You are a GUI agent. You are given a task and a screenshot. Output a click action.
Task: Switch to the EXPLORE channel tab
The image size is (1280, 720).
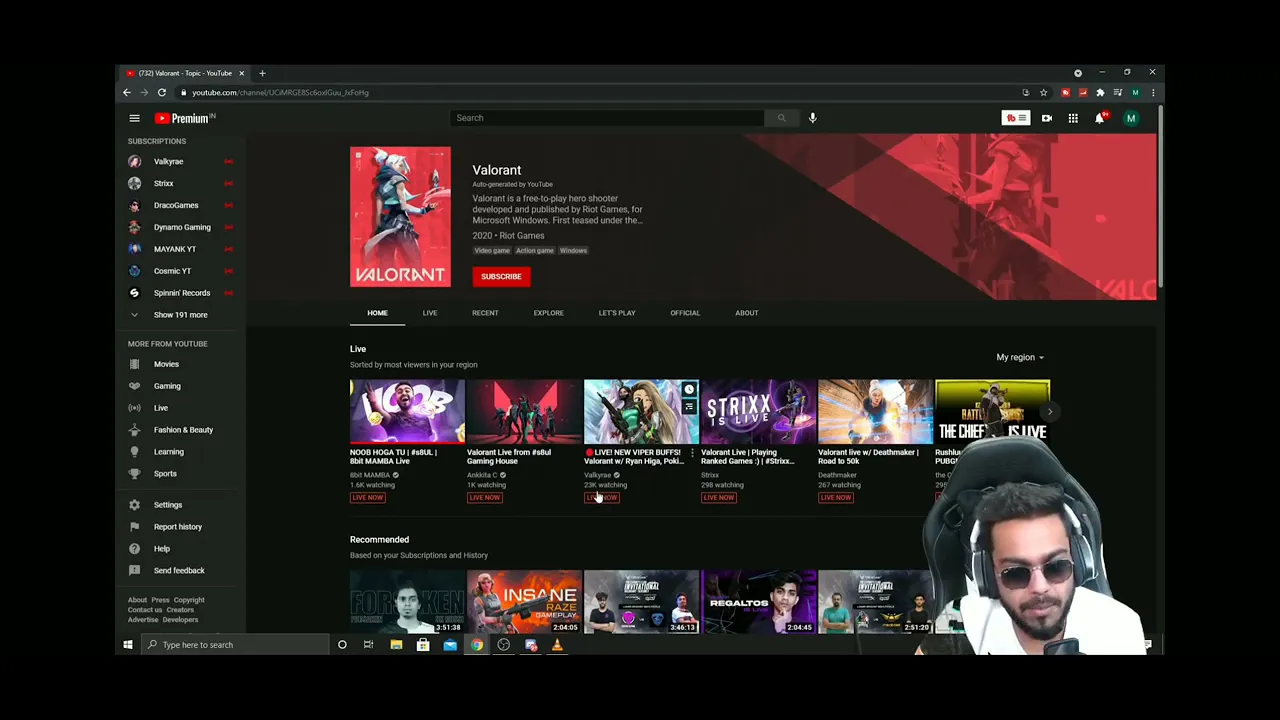[x=548, y=313]
